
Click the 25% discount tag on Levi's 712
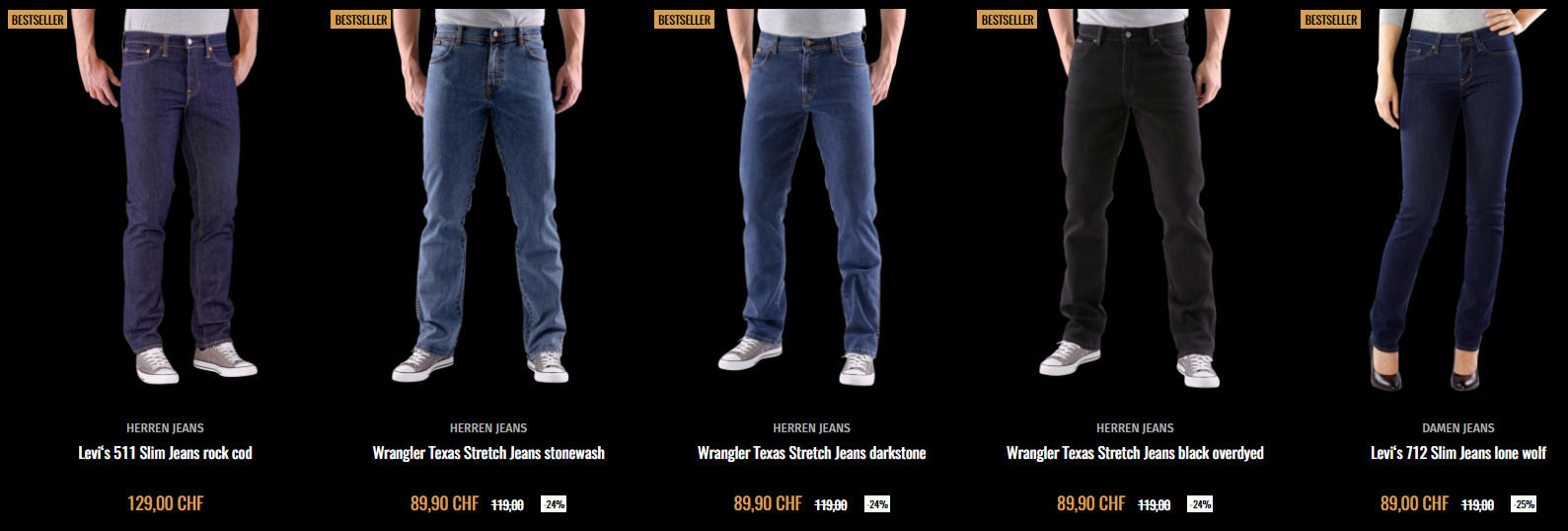point(1524,504)
